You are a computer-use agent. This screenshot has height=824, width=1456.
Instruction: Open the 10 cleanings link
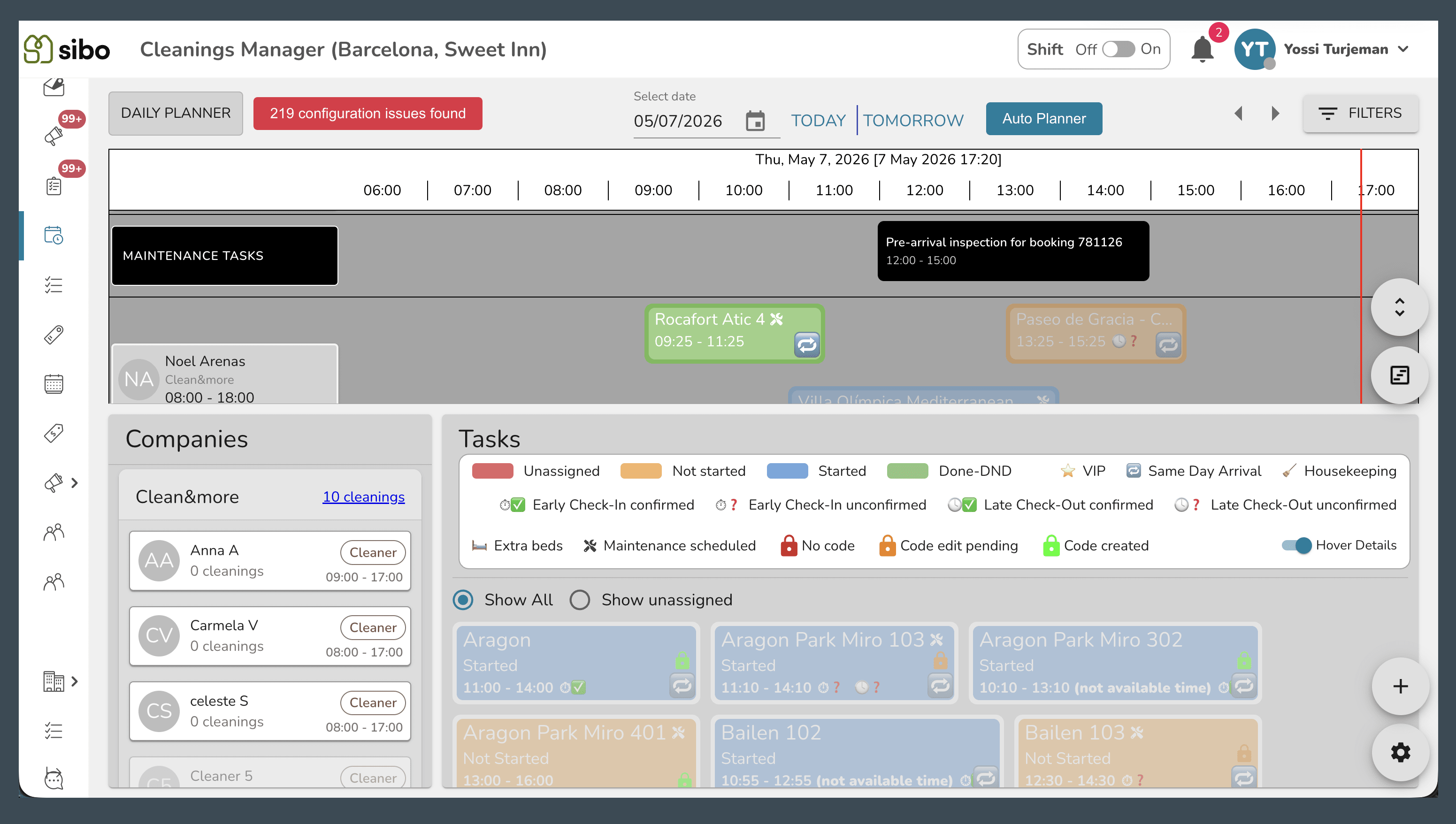coord(363,497)
